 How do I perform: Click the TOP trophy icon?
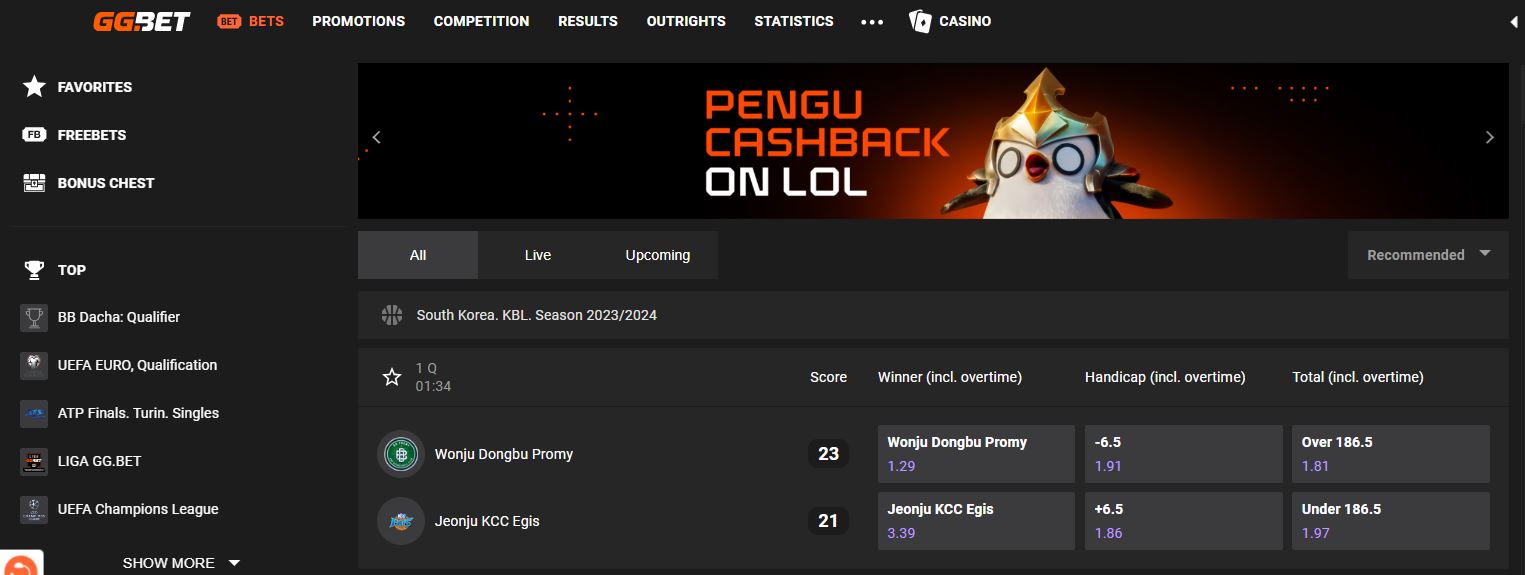tap(34, 269)
